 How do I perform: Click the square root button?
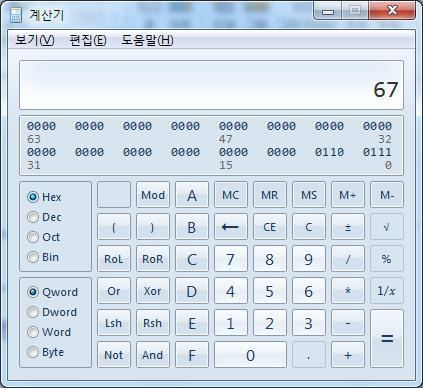[x=387, y=227]
